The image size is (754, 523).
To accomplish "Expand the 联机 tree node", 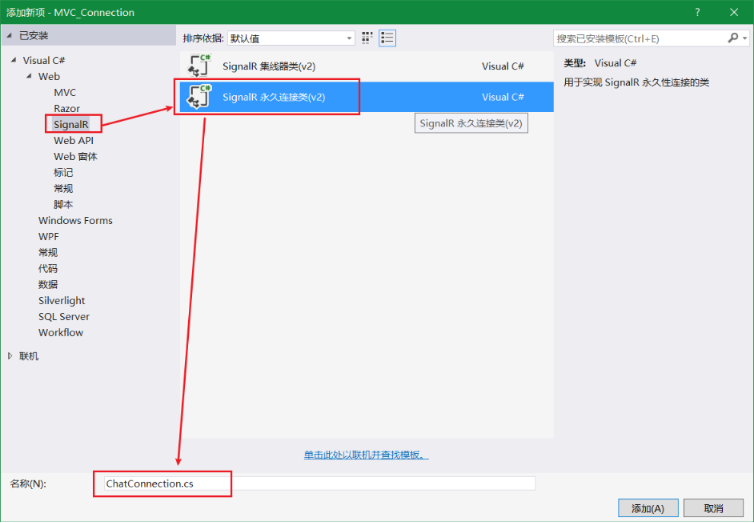I will click(11, 356).
